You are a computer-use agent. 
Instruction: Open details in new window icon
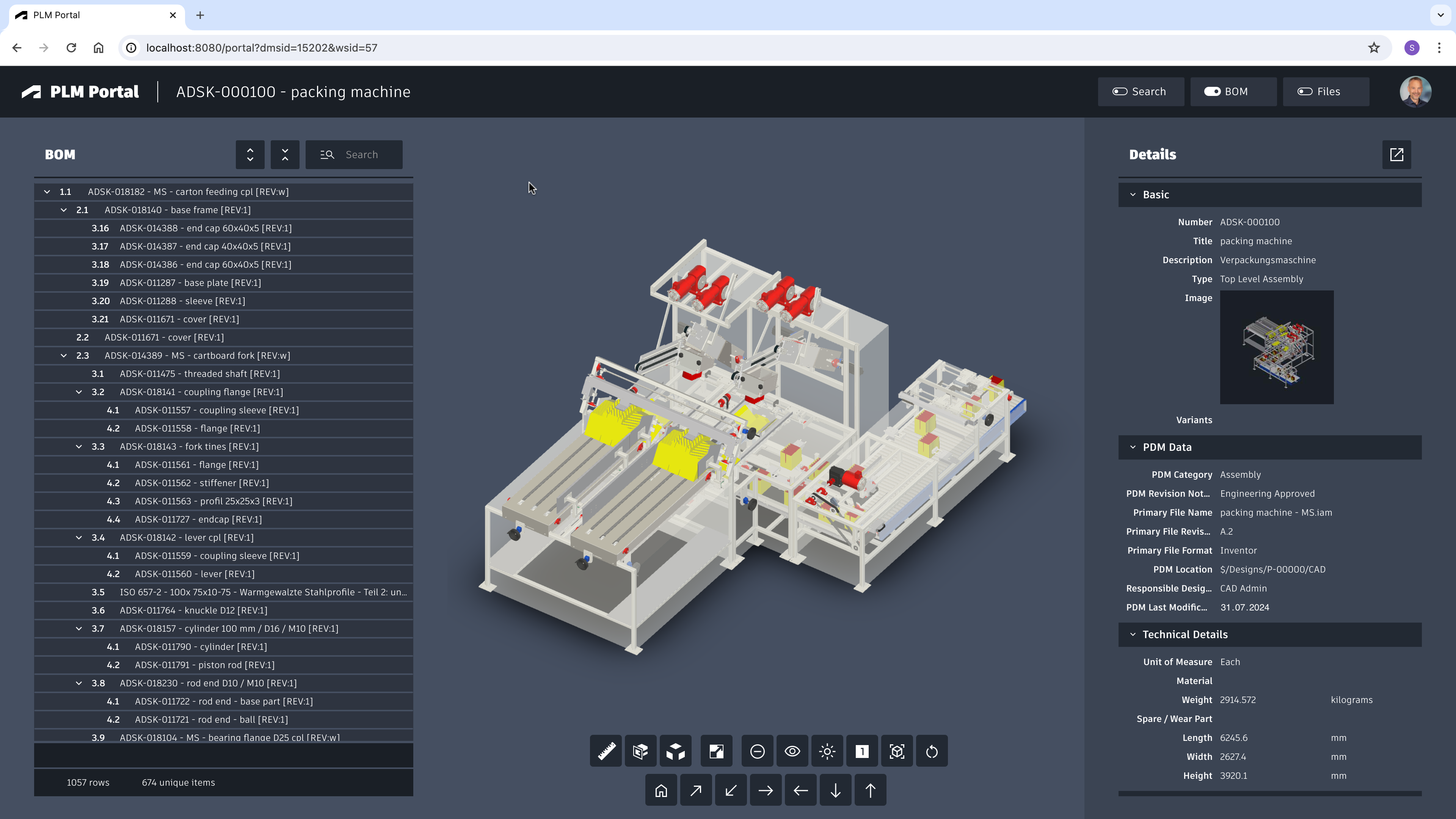(1396, 155)
